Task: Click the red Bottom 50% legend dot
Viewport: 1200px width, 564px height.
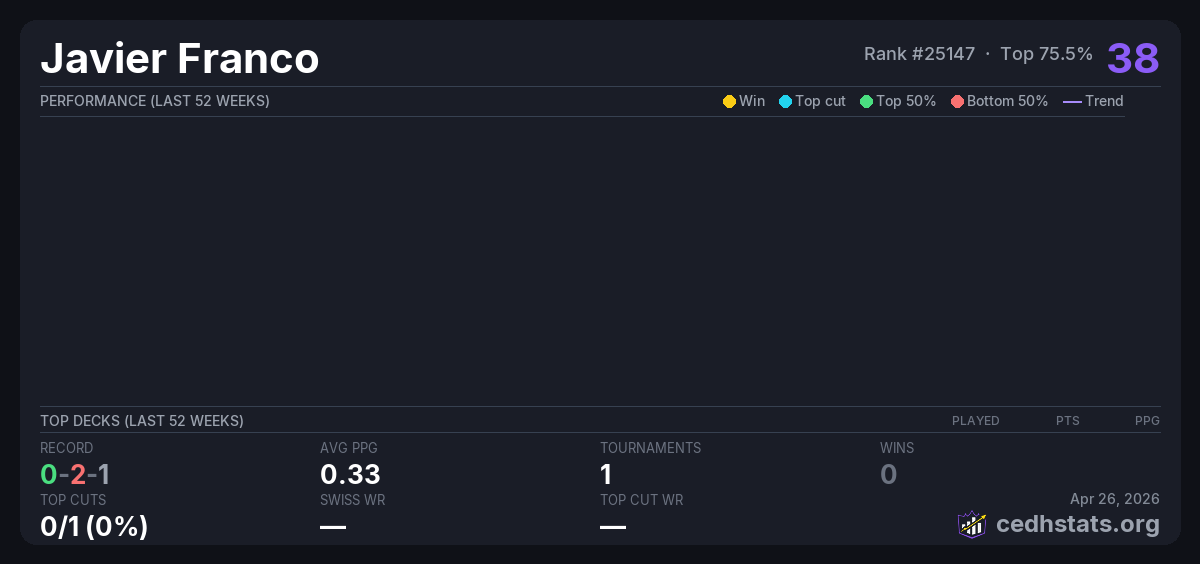Action: (957, 101)
